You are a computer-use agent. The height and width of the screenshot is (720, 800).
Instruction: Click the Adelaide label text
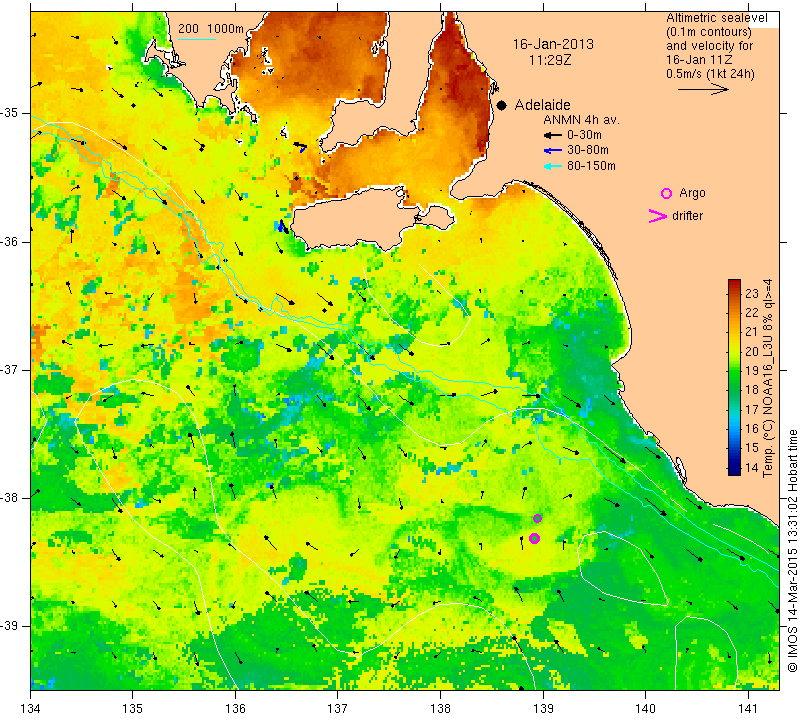click(x=542, y=105)
